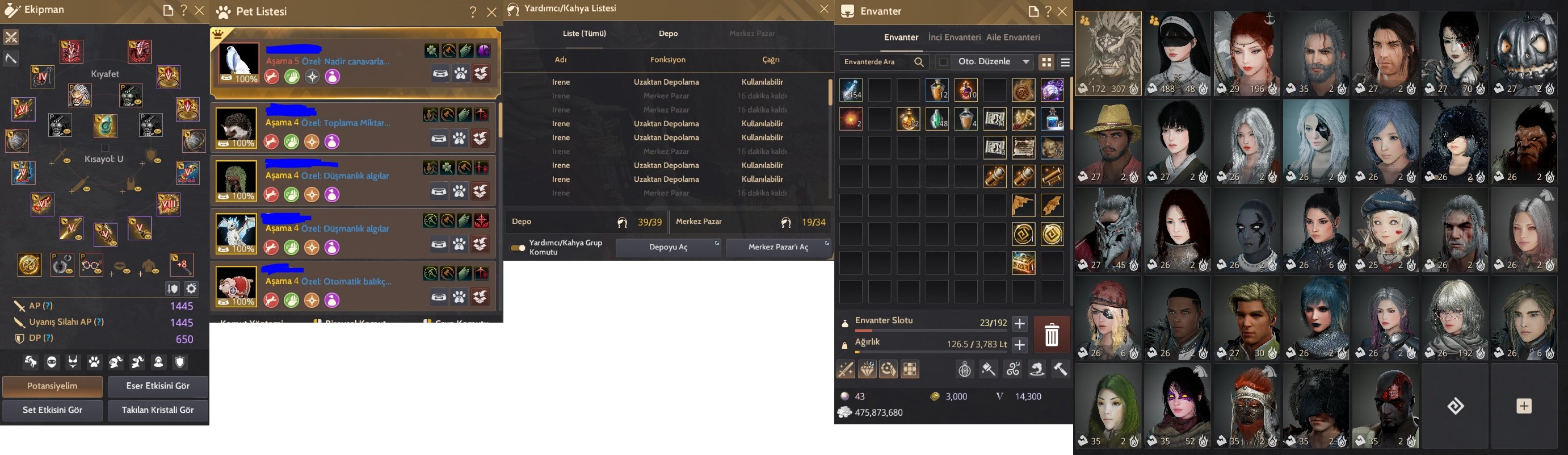Select the paw icon below DP stat
The width and height of the screenshot is (1568, 455).
(94, 362)
